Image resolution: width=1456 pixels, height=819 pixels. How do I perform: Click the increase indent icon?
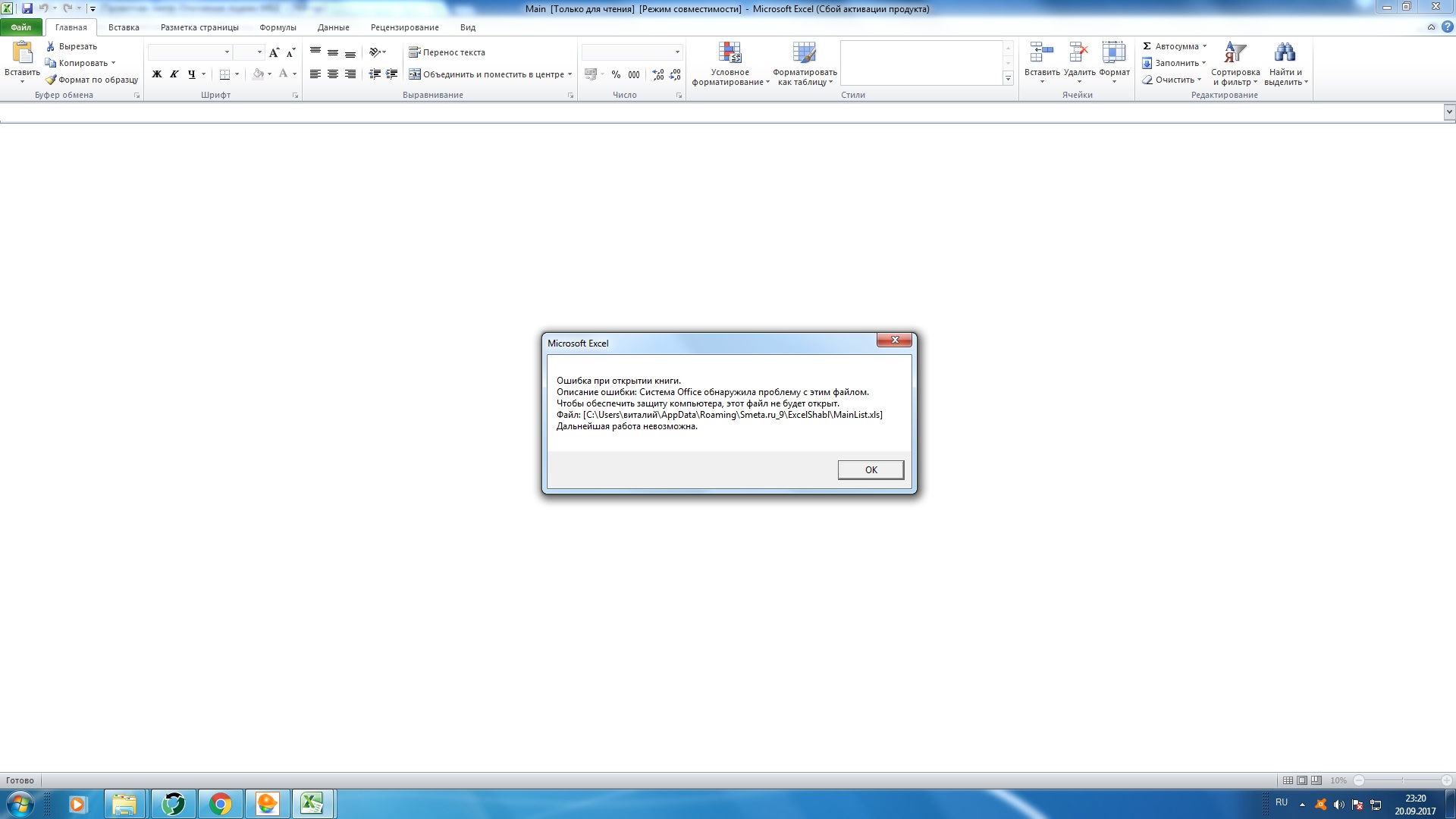[x=392, y=74]
